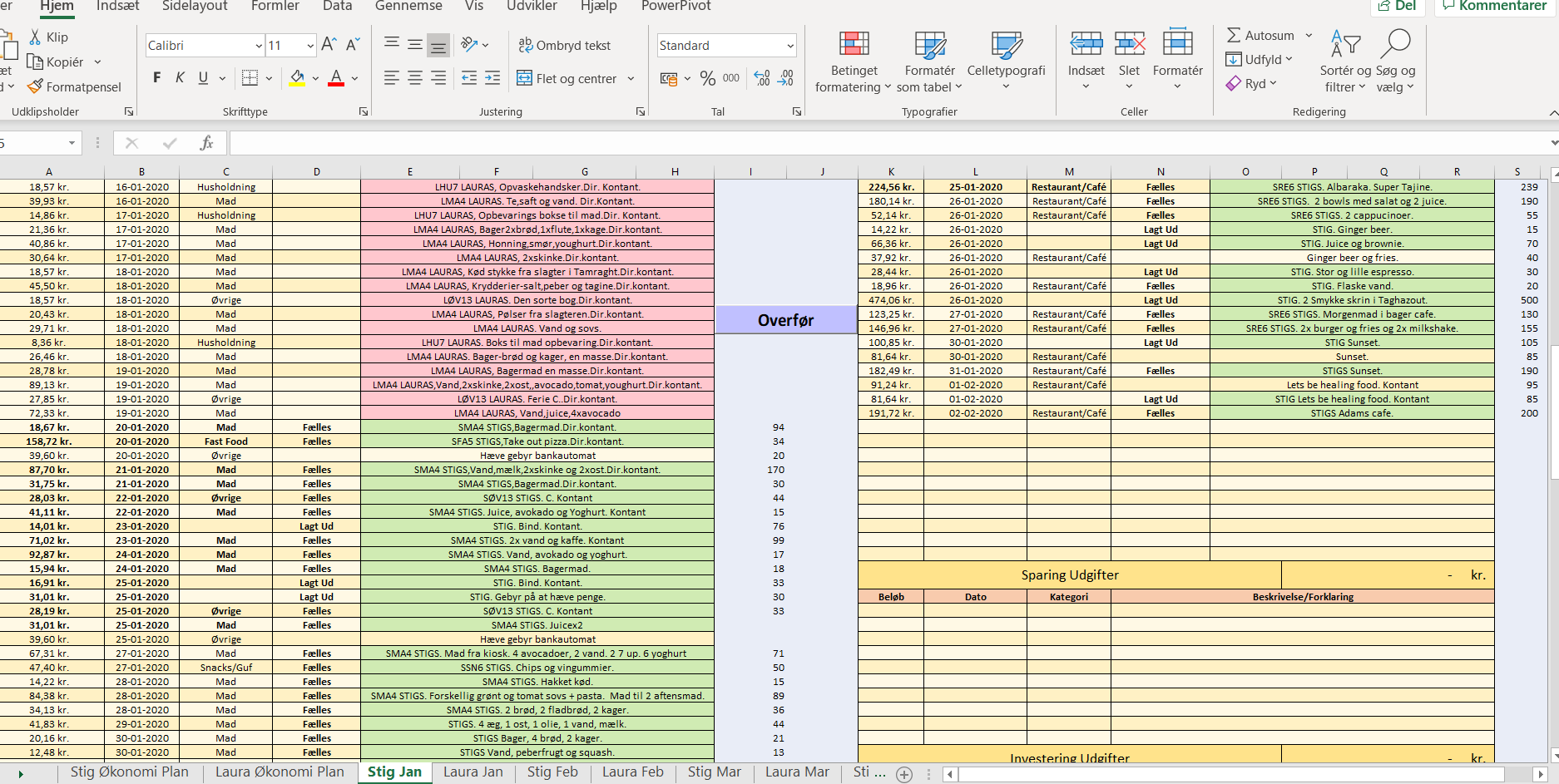
Task: Open Sortér og filtrer menu
Action: tap(1345, 62)
